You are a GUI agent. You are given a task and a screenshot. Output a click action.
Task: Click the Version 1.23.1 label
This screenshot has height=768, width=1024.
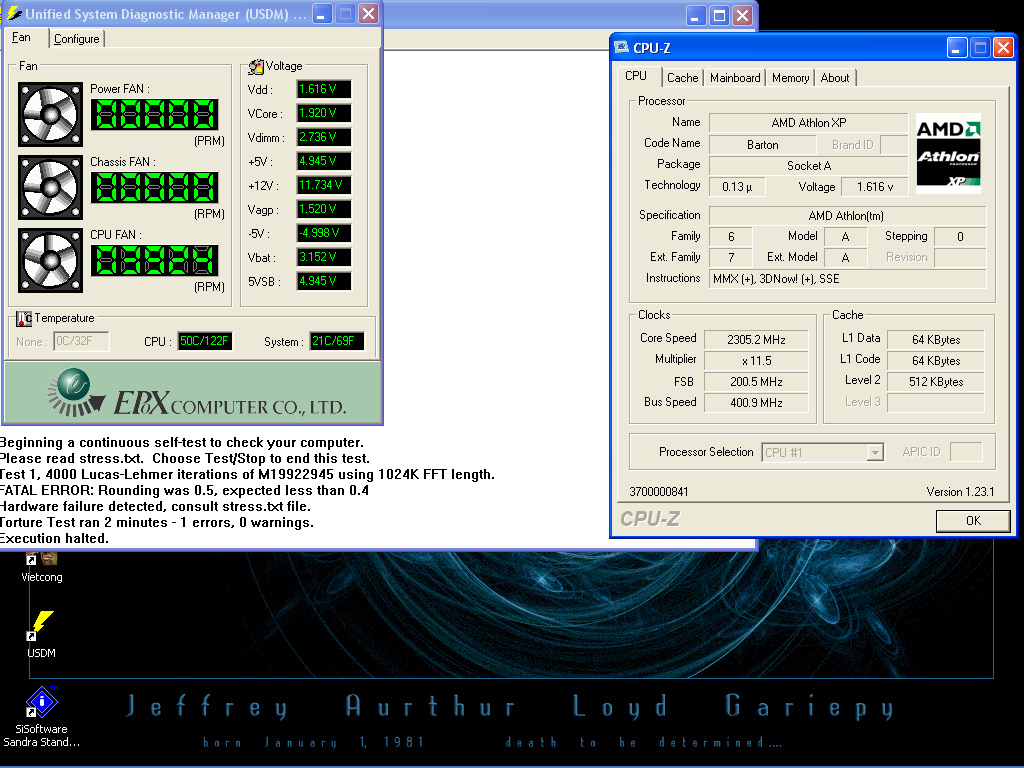click(960, 492)
